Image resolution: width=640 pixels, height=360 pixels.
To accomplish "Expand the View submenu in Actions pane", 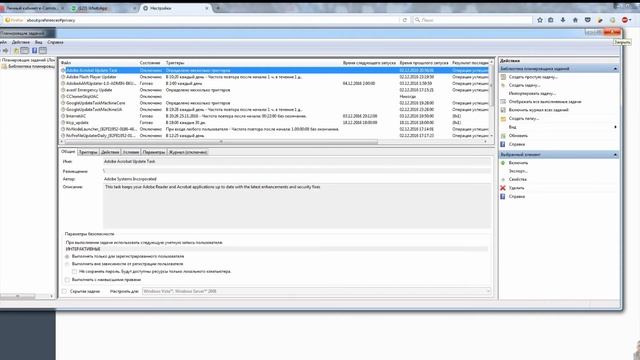I will [615, 127].
